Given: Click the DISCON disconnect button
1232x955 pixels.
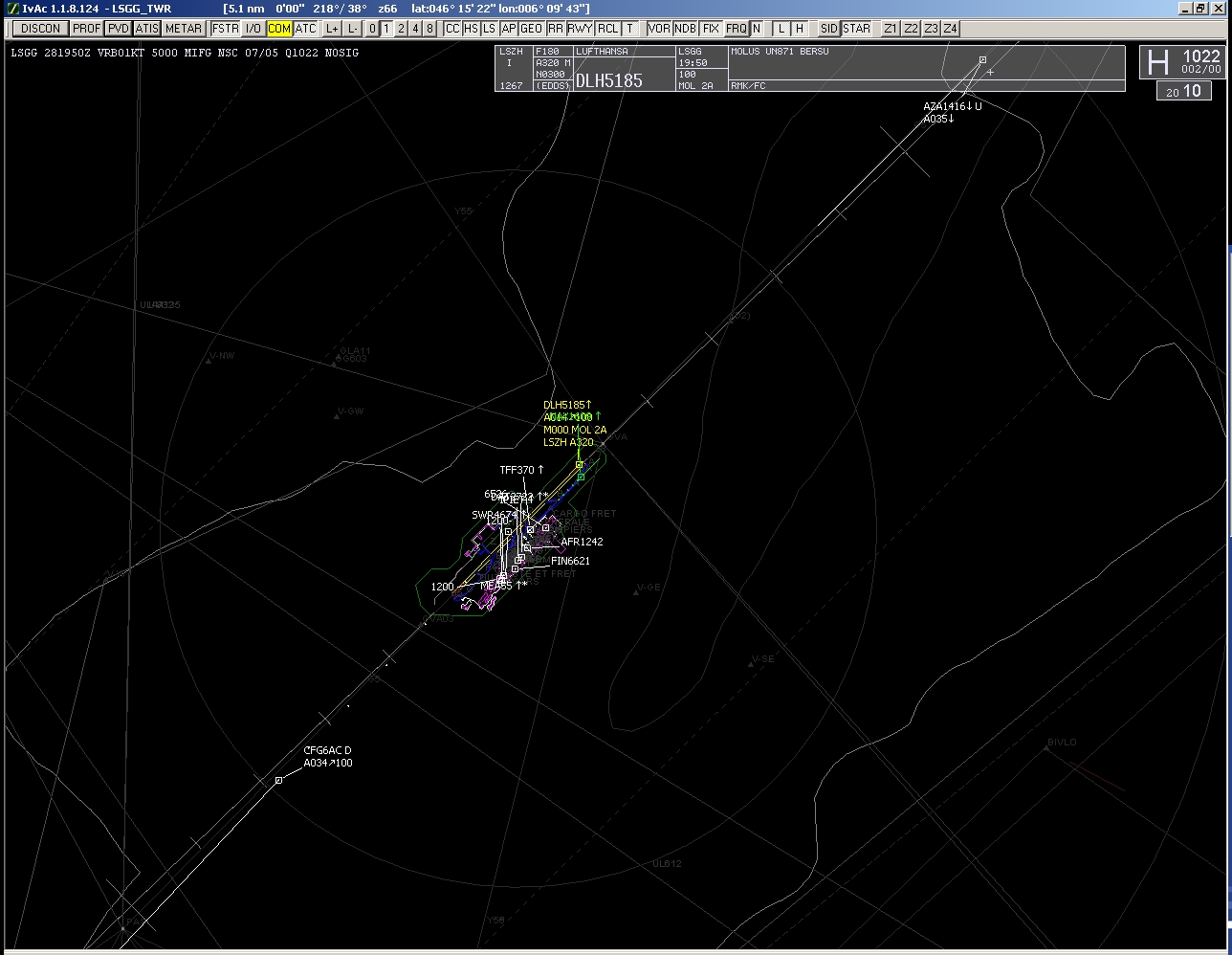Looking at the screenshot, I should (40, 29).
